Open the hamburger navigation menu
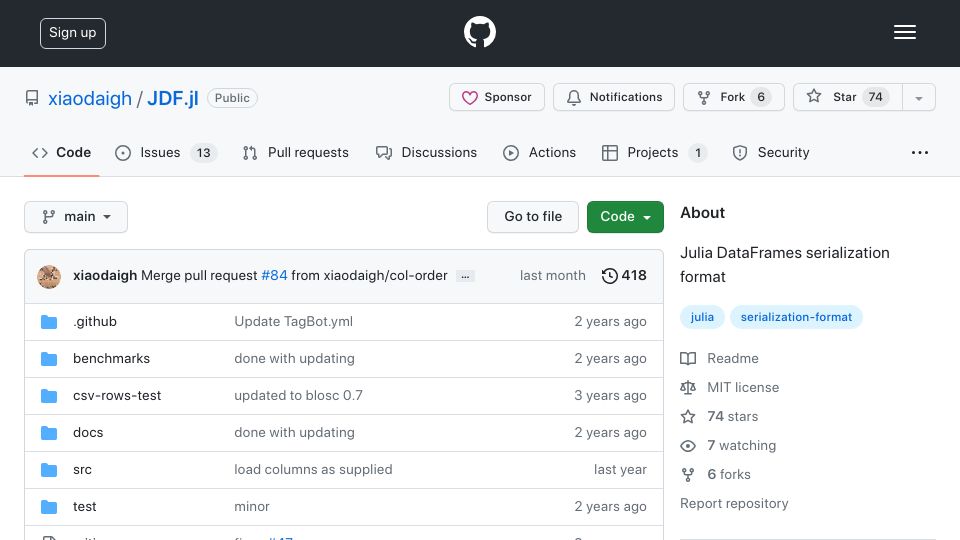Screen dimensions: 960x540 click(904, 32)
